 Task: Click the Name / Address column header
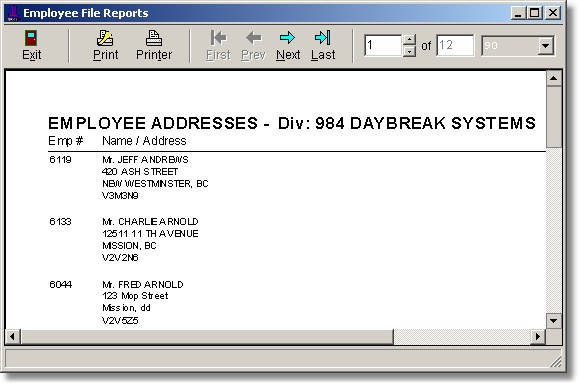(x=144, y=141)
